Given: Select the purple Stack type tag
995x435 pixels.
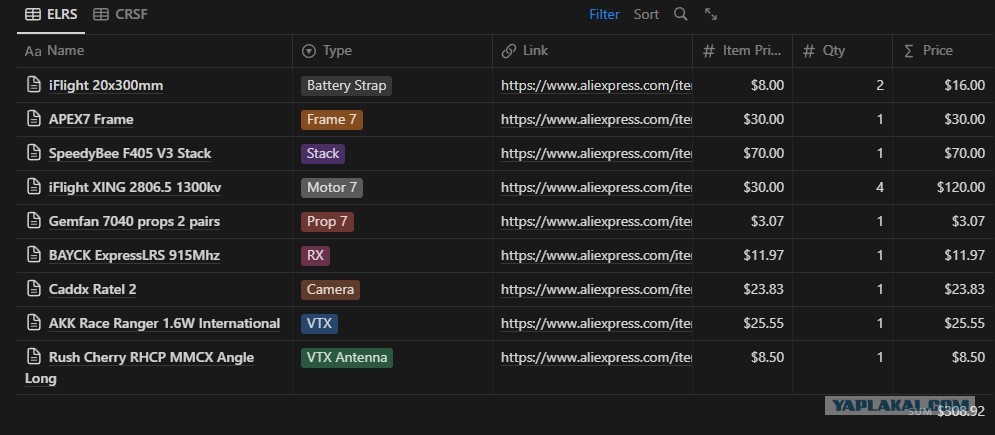Looking at the screenshot, I should [323, 153].
